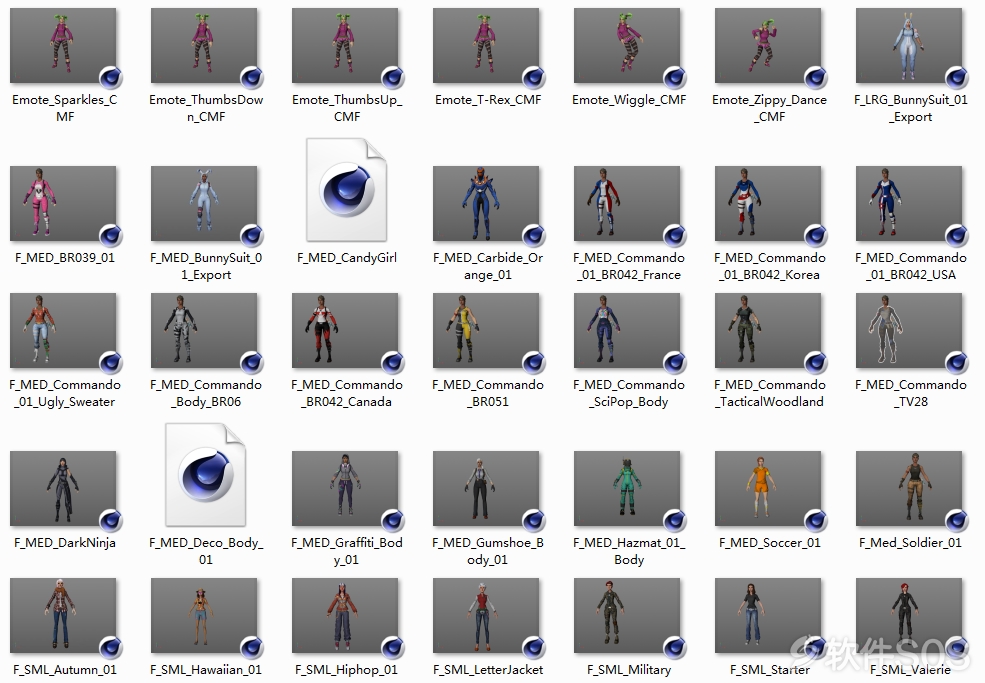Click the file name label F_Med_Soldier_01
Image resolution: width=985 pixels, height=683 pixels.
(910, 543)
